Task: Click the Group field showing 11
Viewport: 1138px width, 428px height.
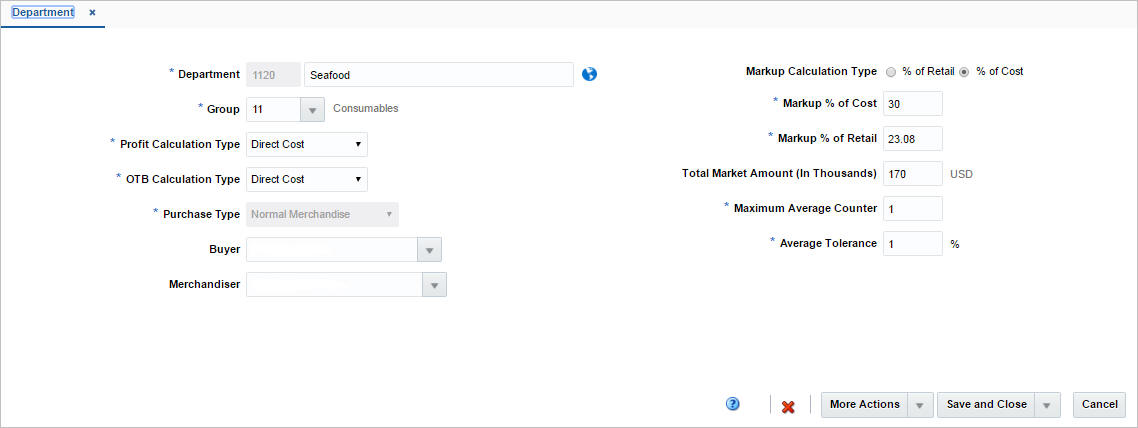Action: coord(274,110)
